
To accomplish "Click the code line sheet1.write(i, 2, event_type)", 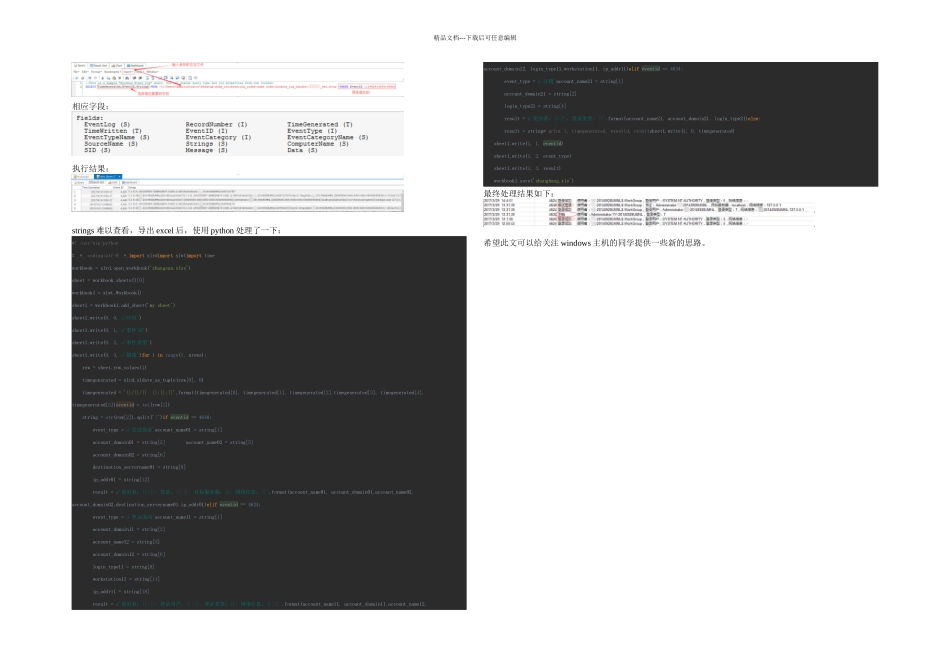I will coord(533,156).
